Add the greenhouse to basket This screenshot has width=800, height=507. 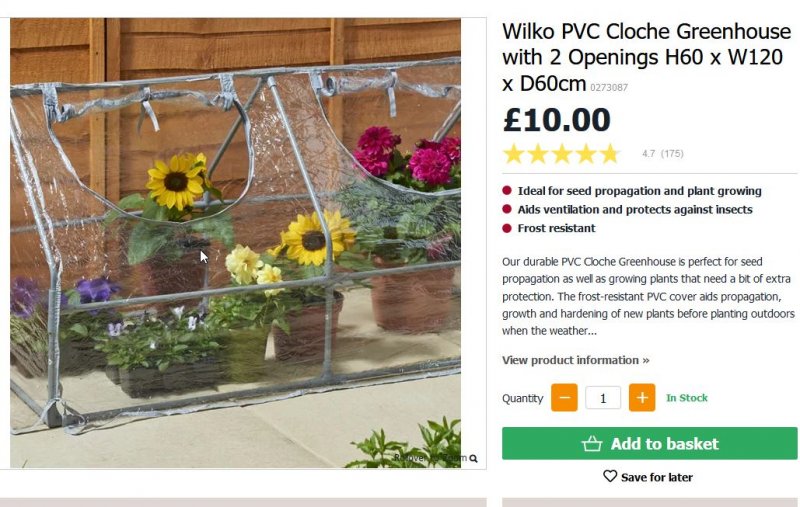point(649,444)
